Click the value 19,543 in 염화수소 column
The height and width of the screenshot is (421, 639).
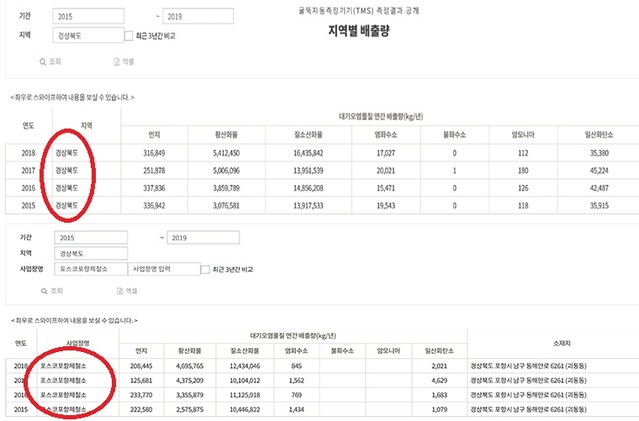point(386,205)
